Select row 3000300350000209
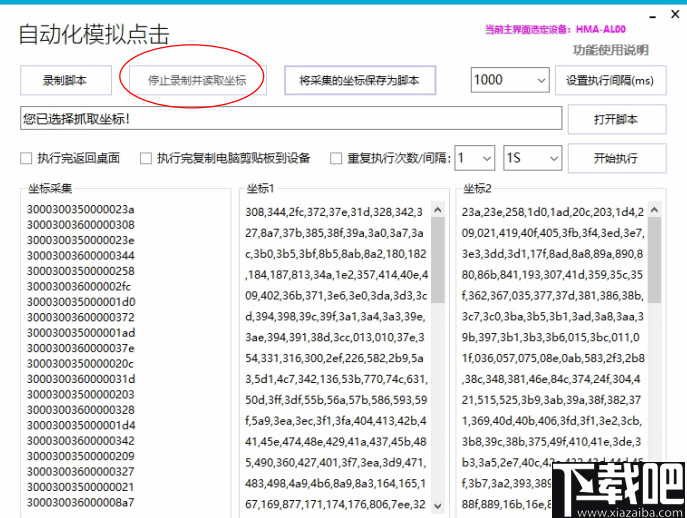687x518 pixels. [x=81, y=456]
